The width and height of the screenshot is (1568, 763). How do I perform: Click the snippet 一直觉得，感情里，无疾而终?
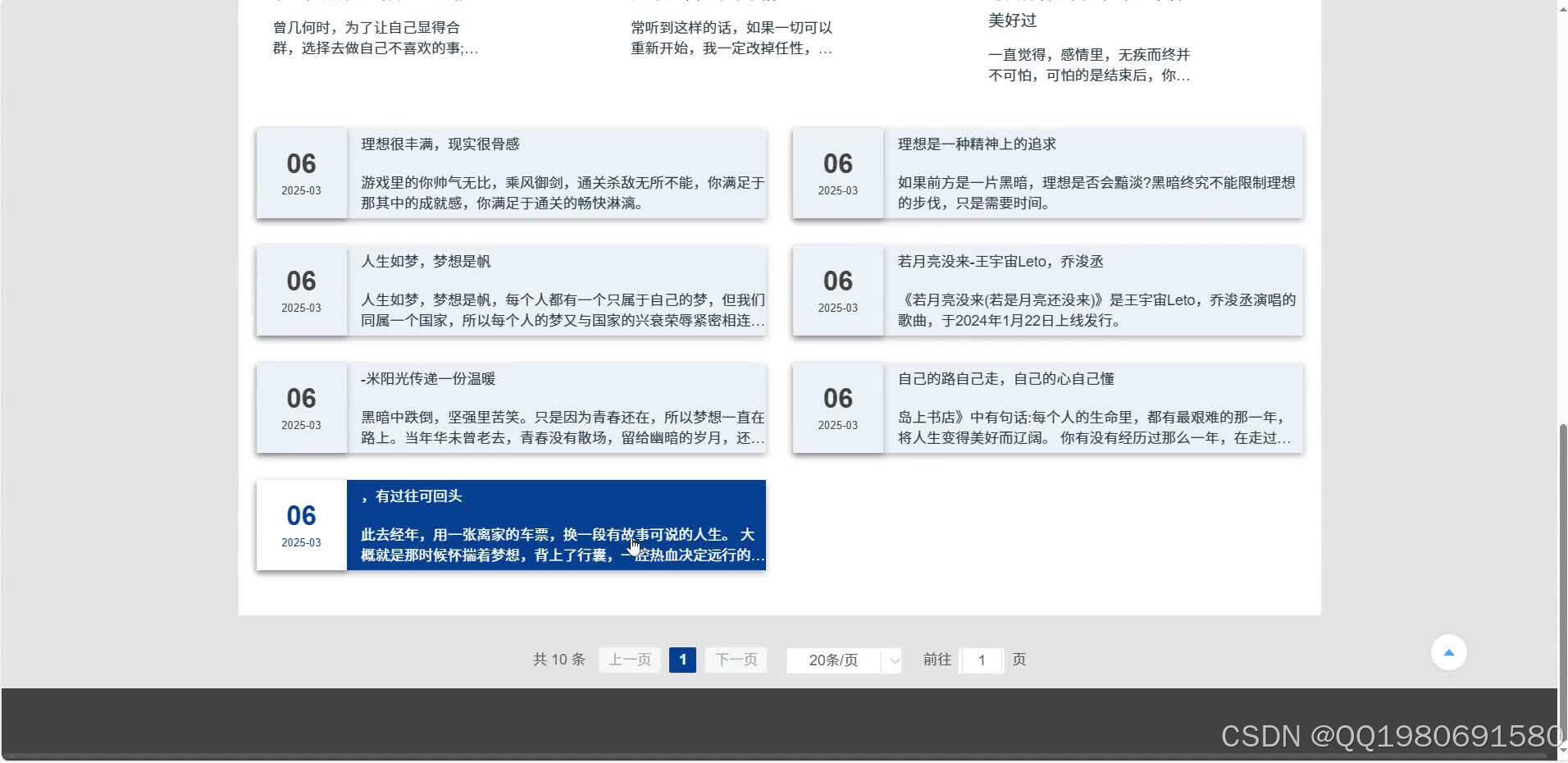pyautogui.click(x=1088, y=66)
